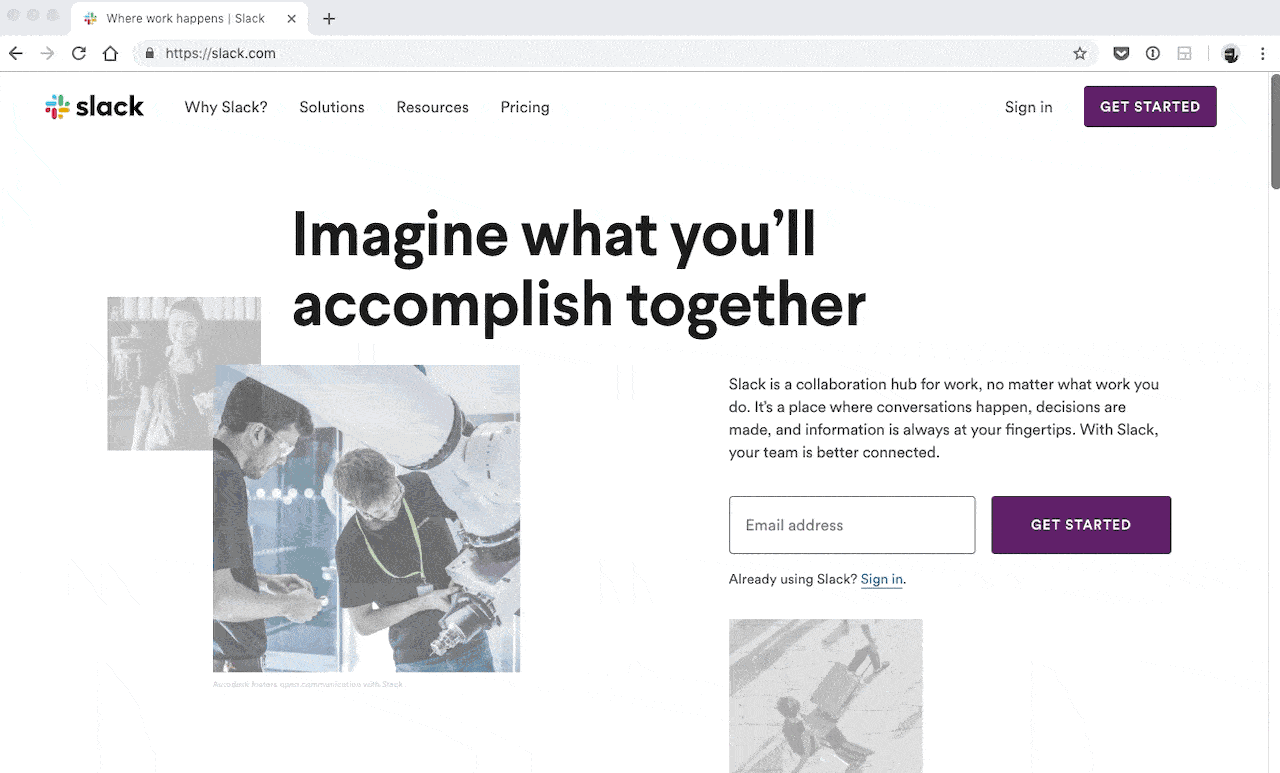Click the 'Slack is a collaboration hub' paragraph
The image size is (1280, 773).
[x=944, y=418]
